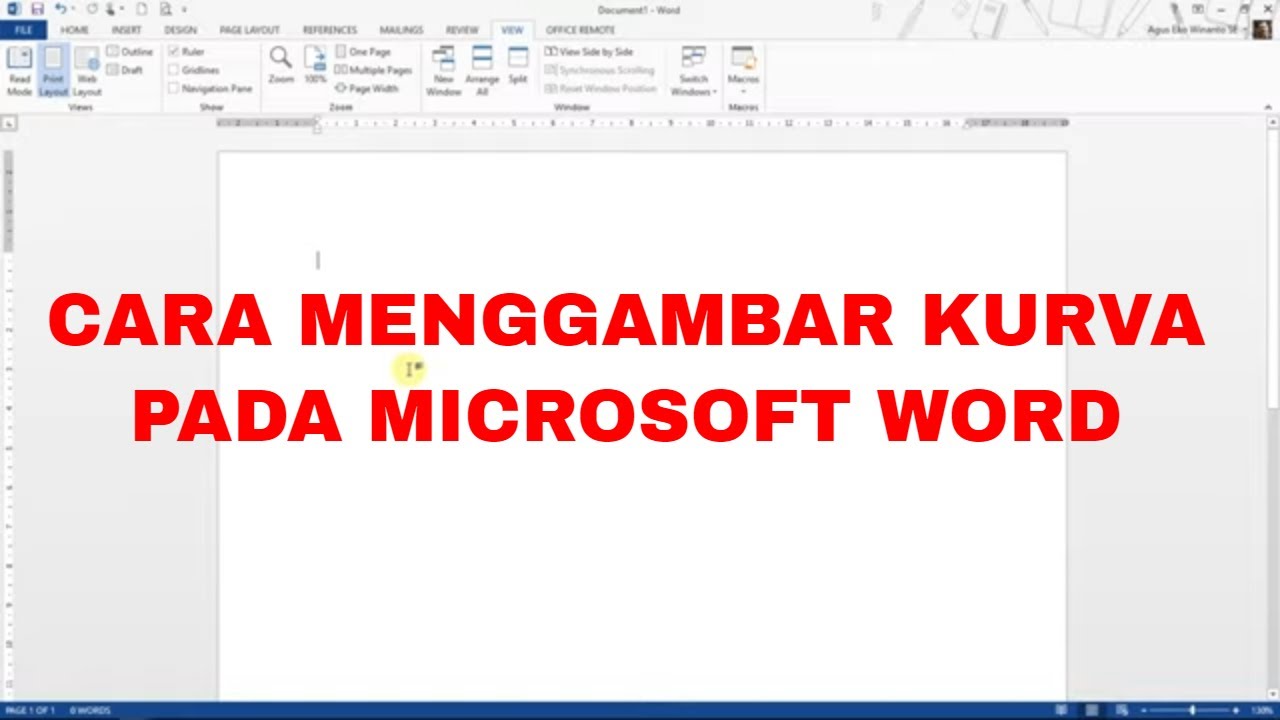Split the document window
The height and width of the screenshot is (720, 1280).
click(518, 65)
